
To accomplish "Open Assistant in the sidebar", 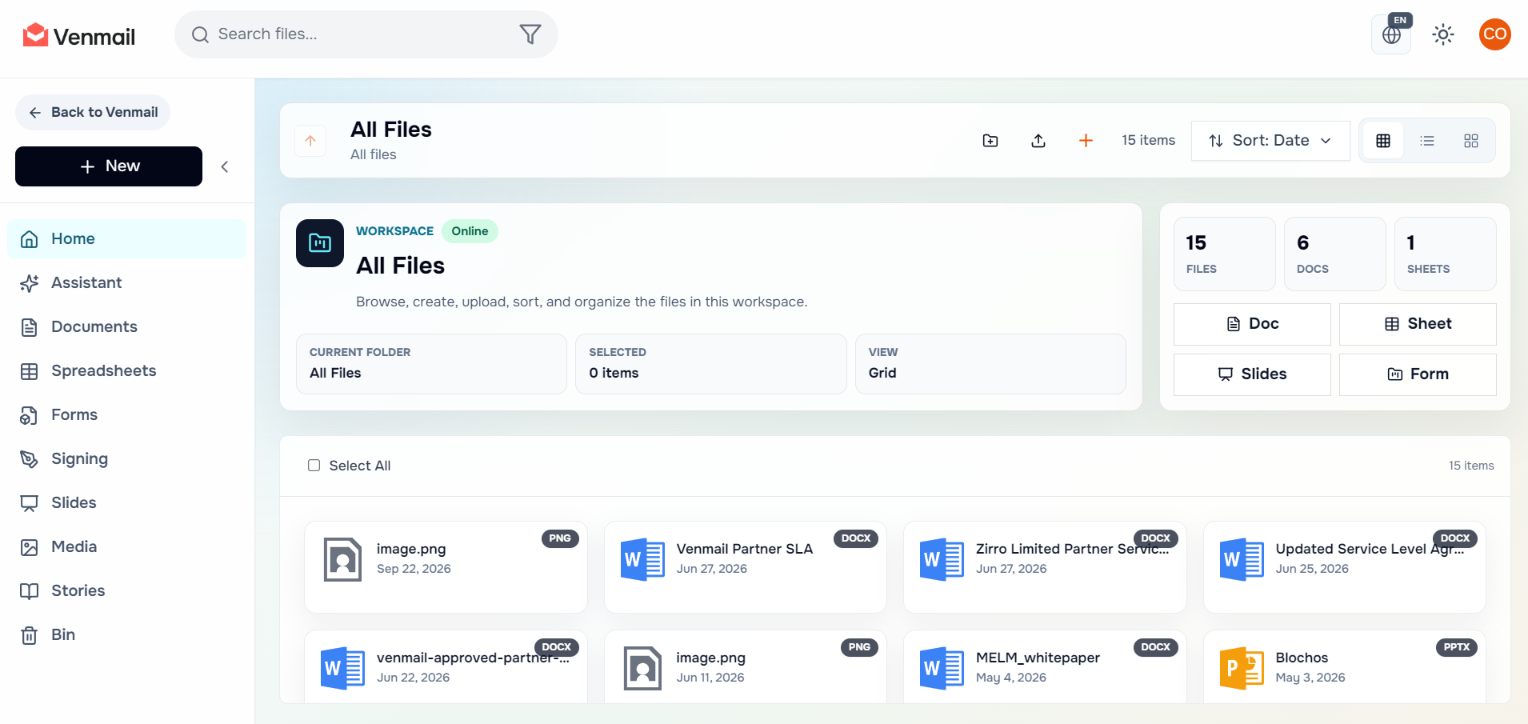I will pos(126,283).
